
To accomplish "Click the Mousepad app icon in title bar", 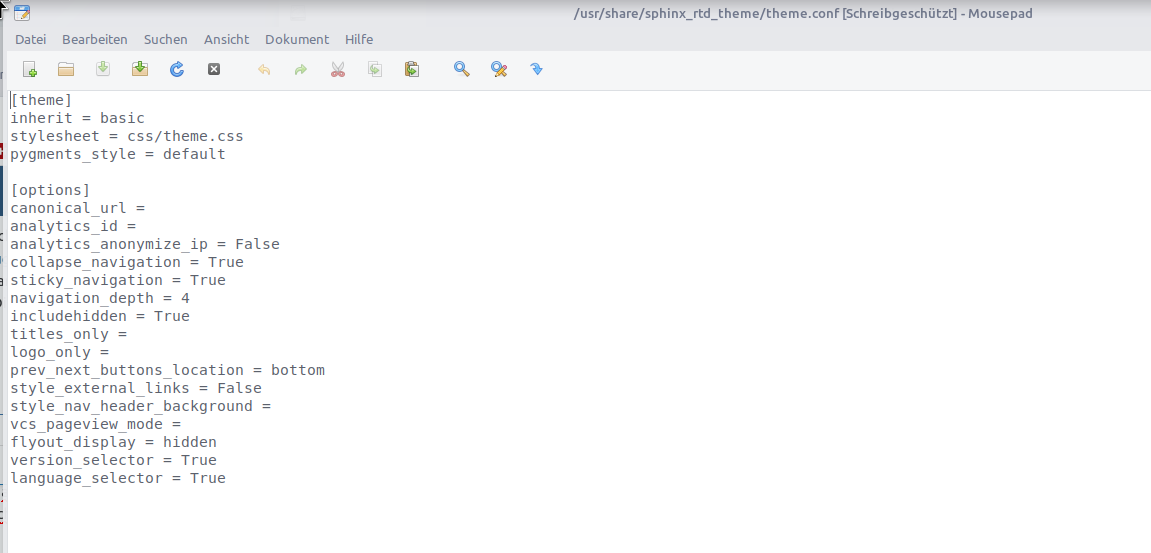I will 21,13.
